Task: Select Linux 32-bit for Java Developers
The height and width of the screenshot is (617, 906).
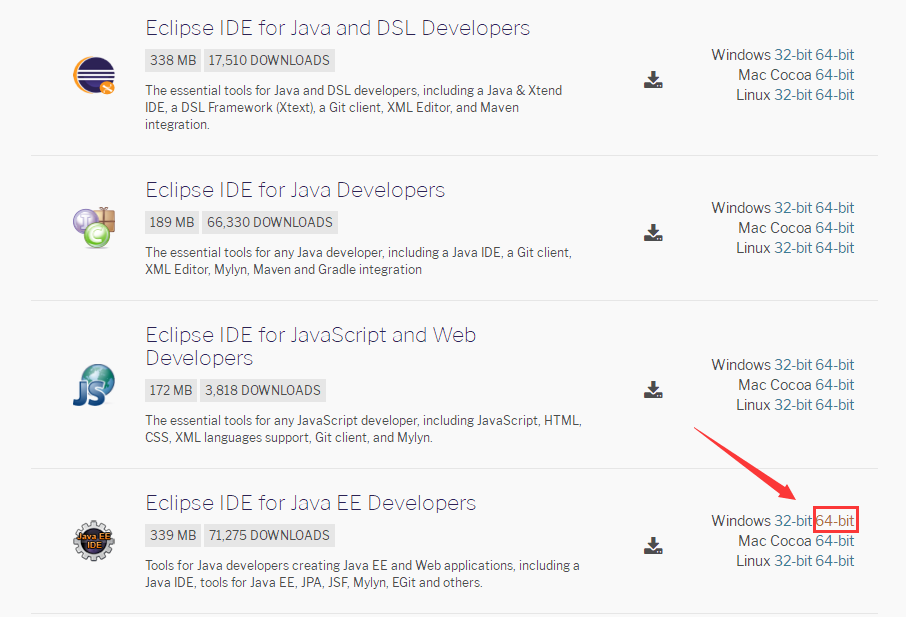Action: point(793,248)
